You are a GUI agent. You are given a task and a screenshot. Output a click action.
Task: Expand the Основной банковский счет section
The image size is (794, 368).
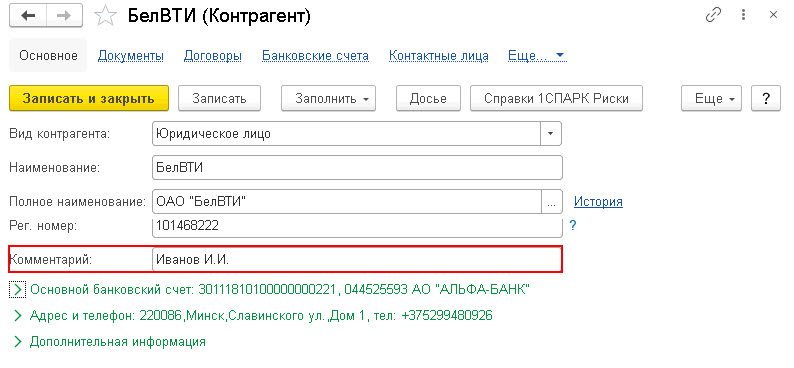(17, 290)
